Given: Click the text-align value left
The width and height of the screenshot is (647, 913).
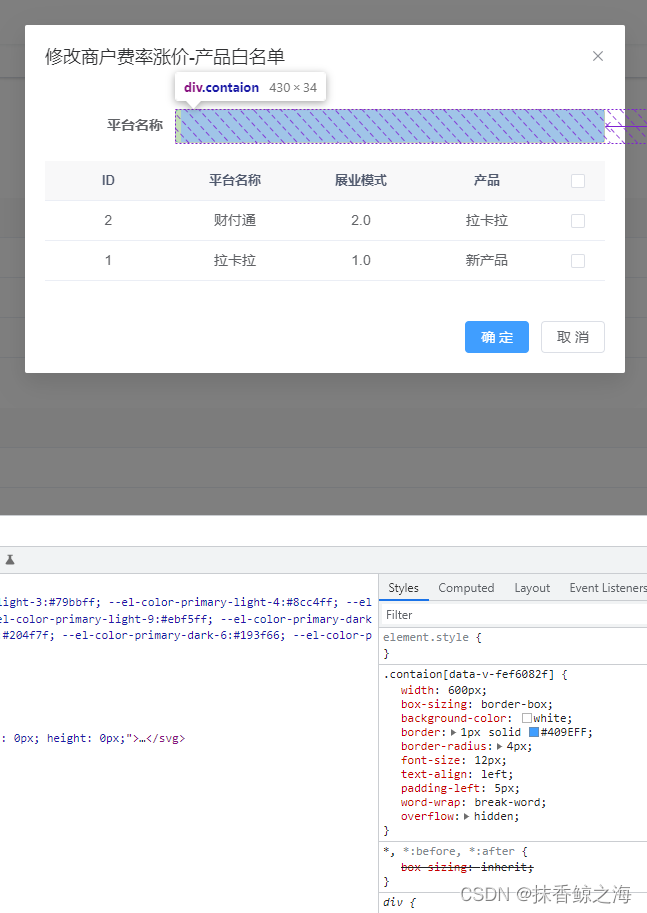Looking at the screenshot, I should point(494,774).
